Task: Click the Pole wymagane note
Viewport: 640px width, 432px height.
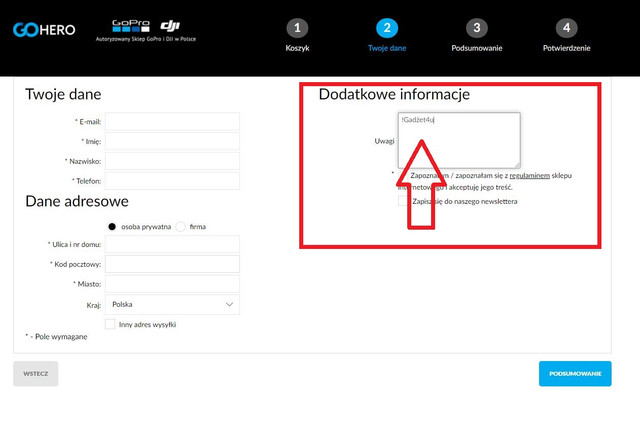Action: click(x=56, y=337)
